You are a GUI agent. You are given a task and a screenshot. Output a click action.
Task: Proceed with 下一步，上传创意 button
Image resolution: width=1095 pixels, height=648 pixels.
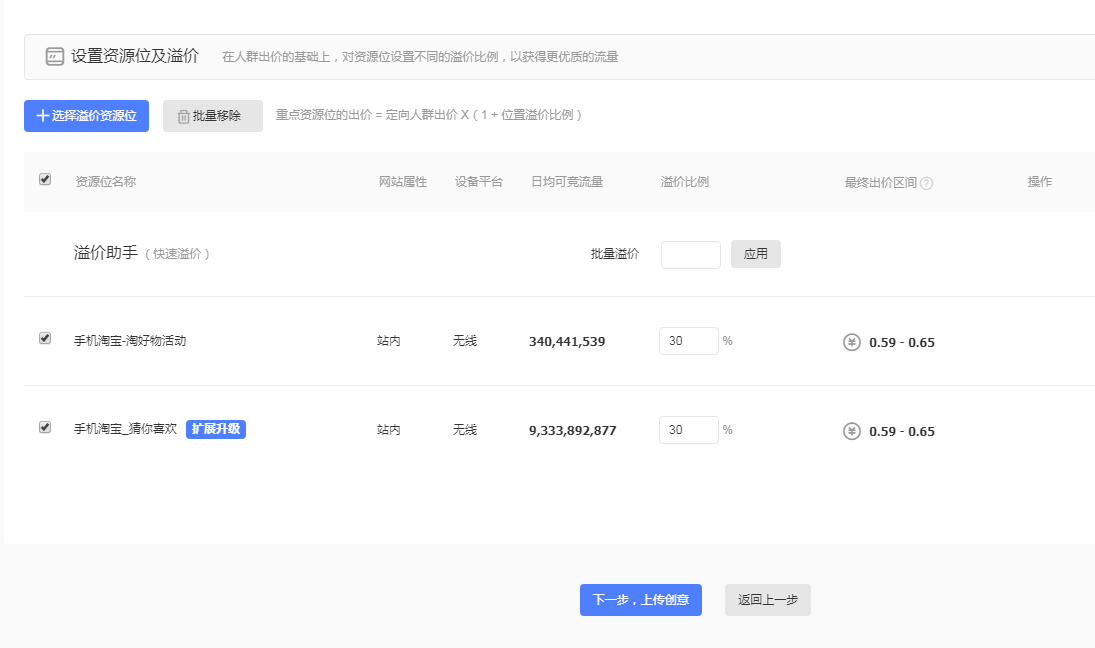(641, 600)
